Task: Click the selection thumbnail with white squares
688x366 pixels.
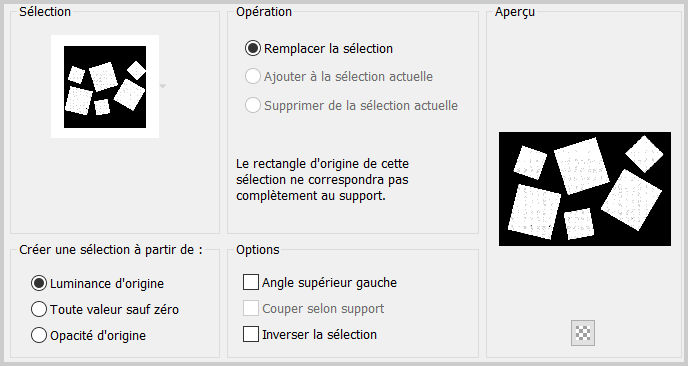Action: click(x=105, y=86)
